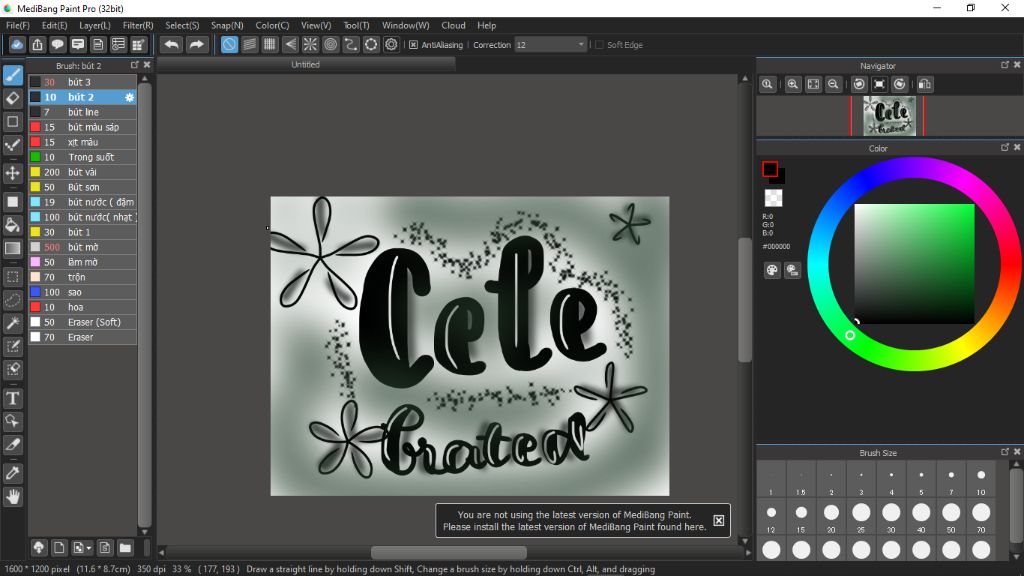Flip the view in the Navigator
Screen dimensions: 1024x576
coord(925,85)
